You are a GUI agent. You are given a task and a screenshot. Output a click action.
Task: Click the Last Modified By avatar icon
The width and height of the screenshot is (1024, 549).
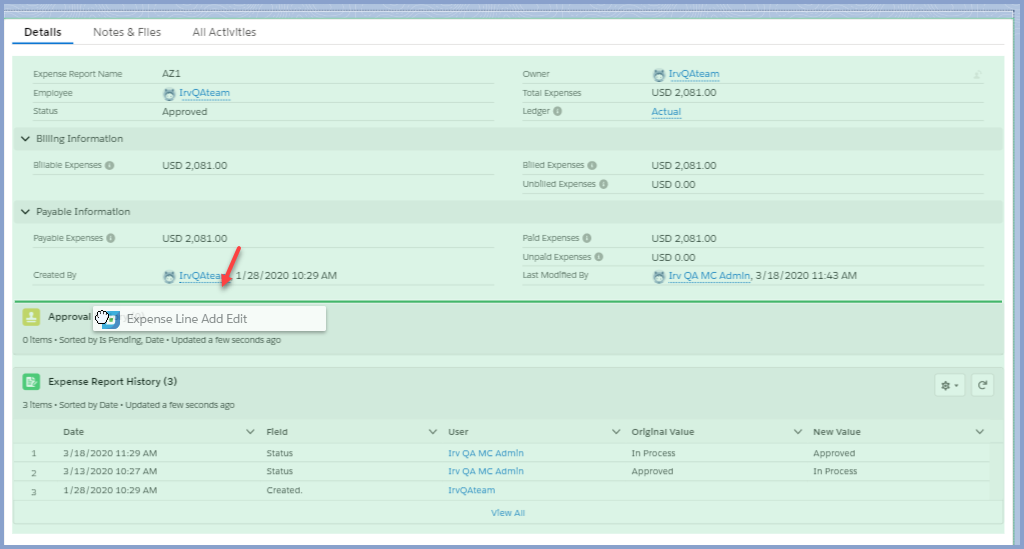point(658,277)
